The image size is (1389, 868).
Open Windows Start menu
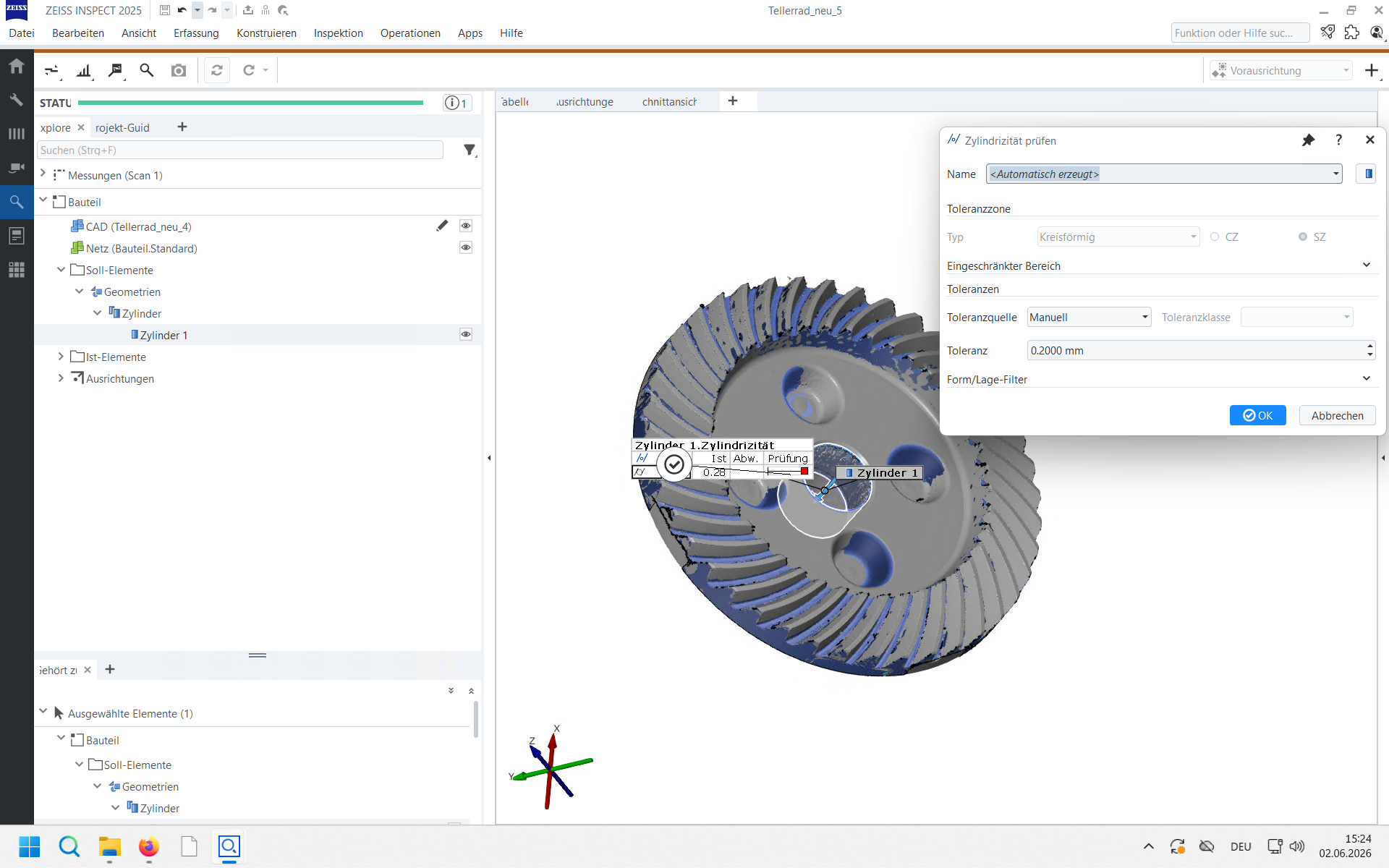pos(30,846)
